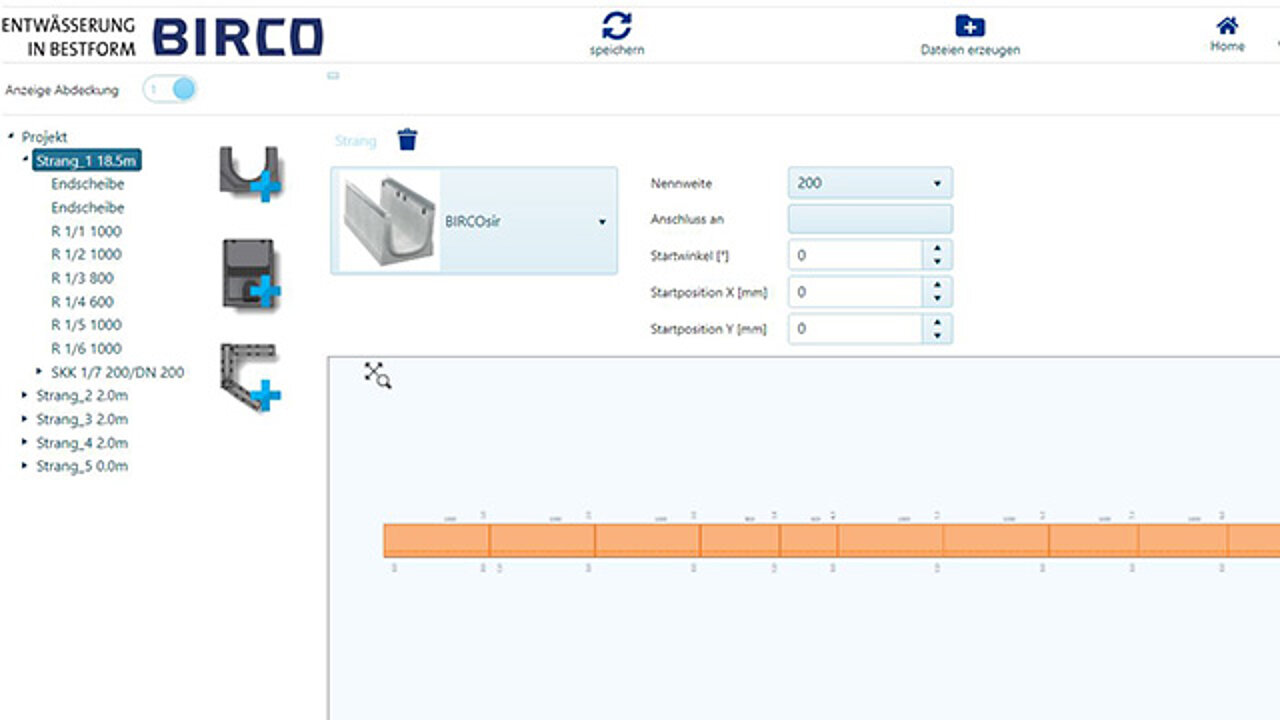Image resolution: width=1280 pixels, height=720 pixels.
Task: Select R 1/3 800 in the tree
Action: click(x=83, y=278)
